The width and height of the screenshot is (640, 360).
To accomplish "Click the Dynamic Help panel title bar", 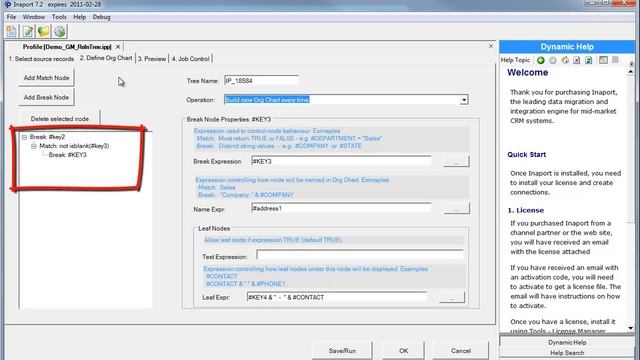I will 567,47.
